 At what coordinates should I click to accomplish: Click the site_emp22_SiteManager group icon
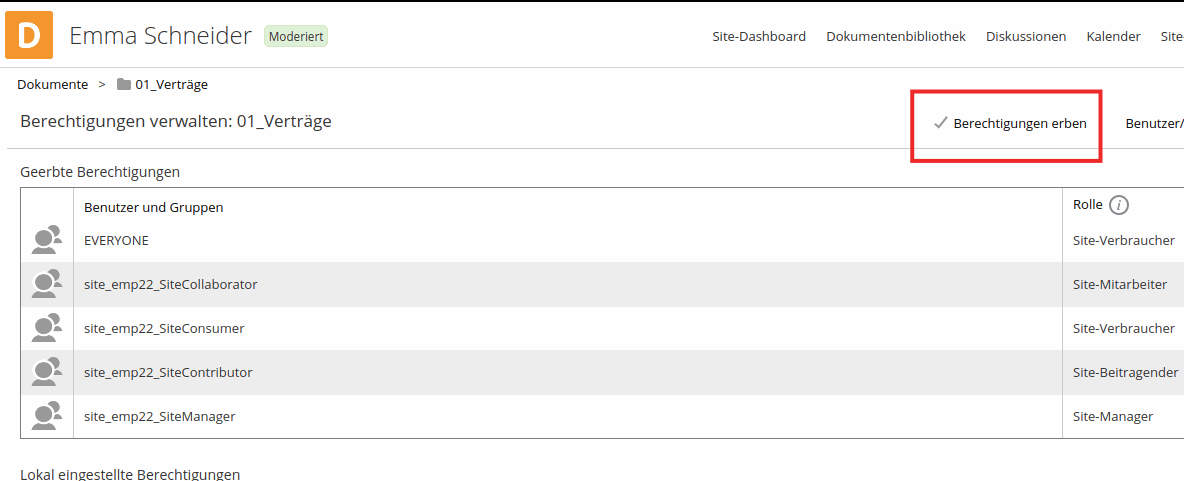click(47, 417)
